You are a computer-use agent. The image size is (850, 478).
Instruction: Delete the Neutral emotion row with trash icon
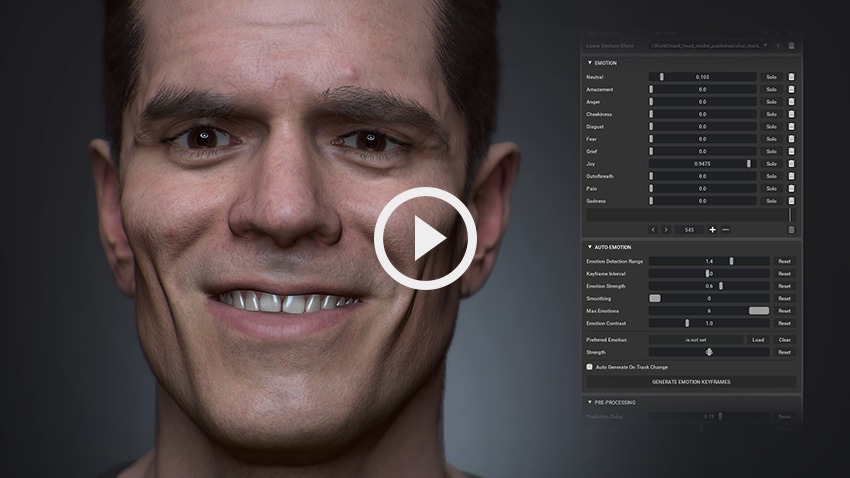tap(791, 77)
